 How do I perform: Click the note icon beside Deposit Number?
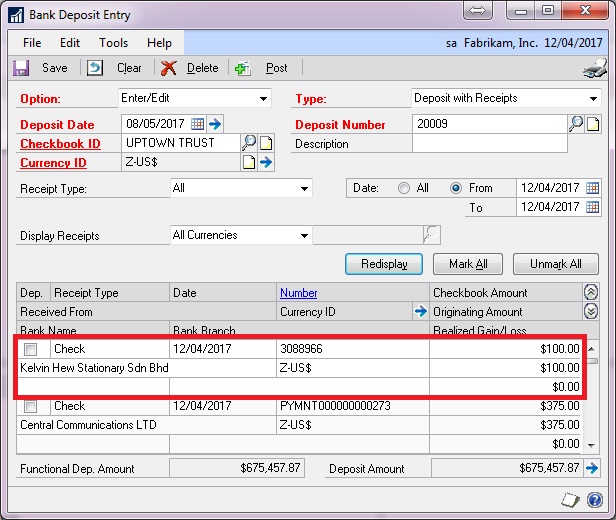pos(593,124)
